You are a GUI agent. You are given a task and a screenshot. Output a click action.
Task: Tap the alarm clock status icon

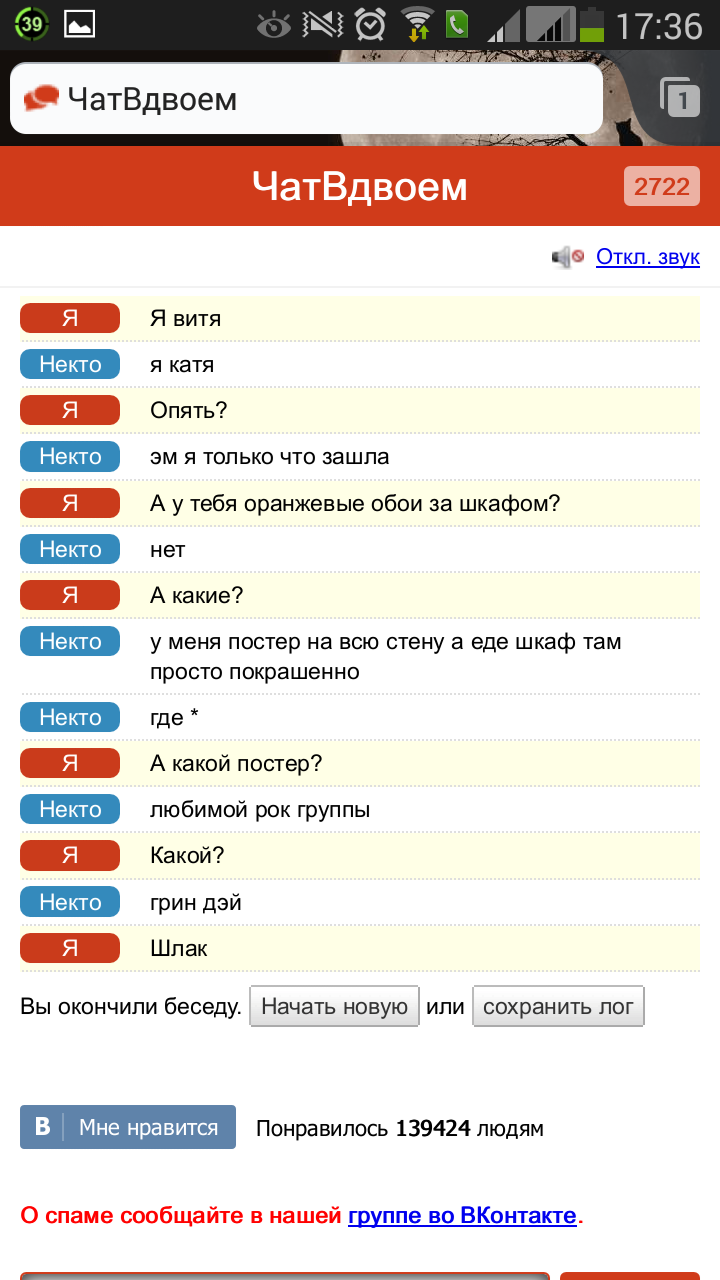pyautogui.click(x=372, y=24)
